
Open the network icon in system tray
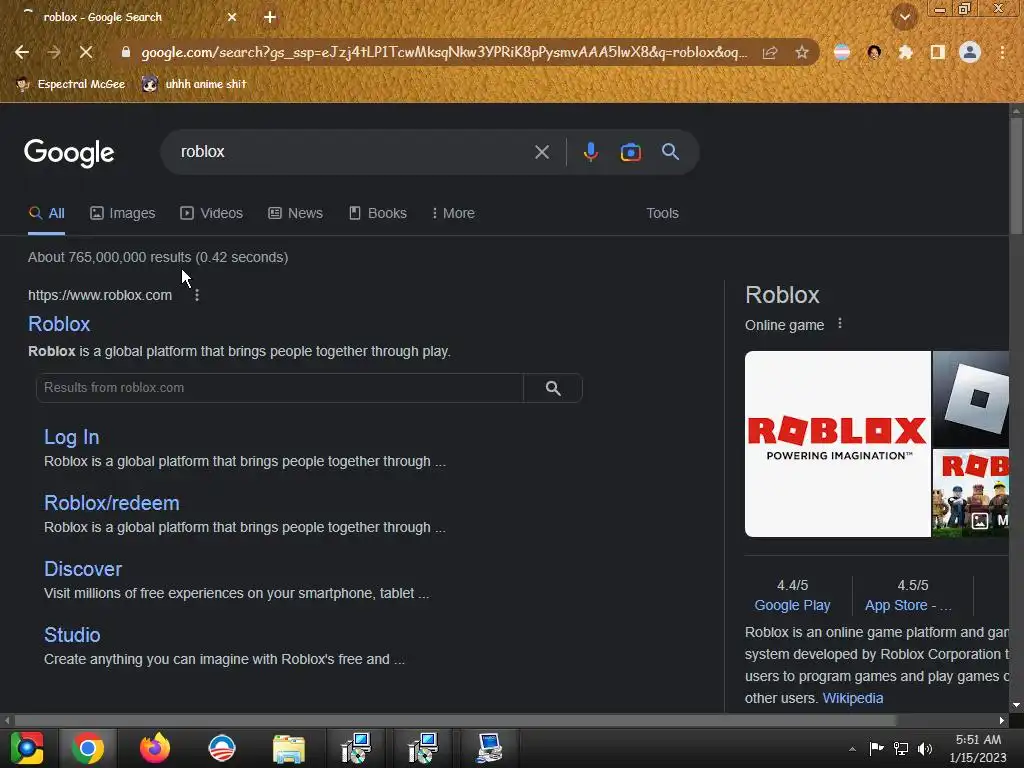(x=901, y=749)
